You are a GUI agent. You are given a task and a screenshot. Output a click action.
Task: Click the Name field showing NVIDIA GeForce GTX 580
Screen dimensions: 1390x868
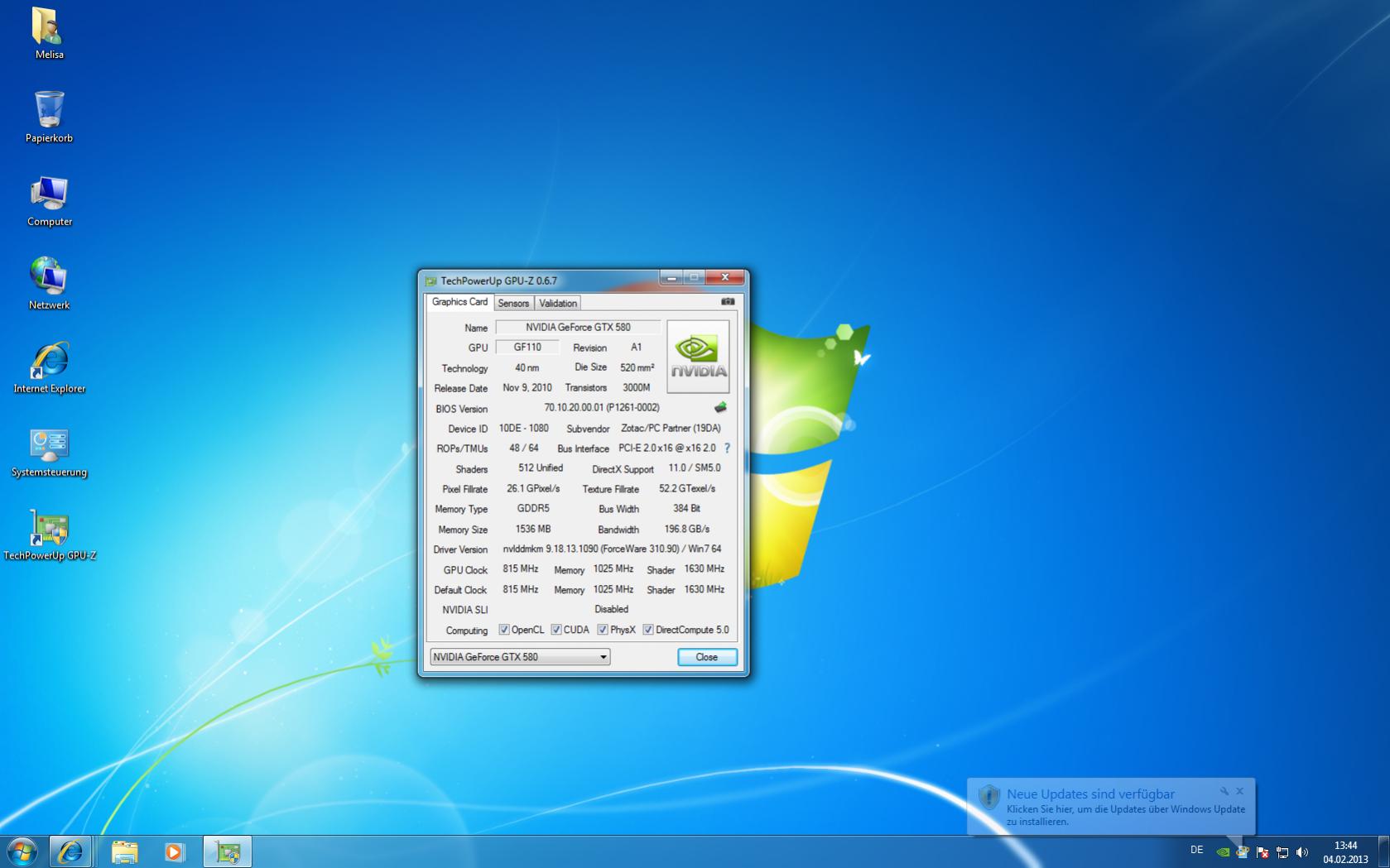(578, 328)
